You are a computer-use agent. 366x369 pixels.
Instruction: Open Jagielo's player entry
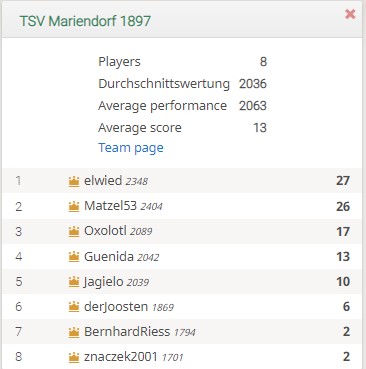click(x=103, y=282)
